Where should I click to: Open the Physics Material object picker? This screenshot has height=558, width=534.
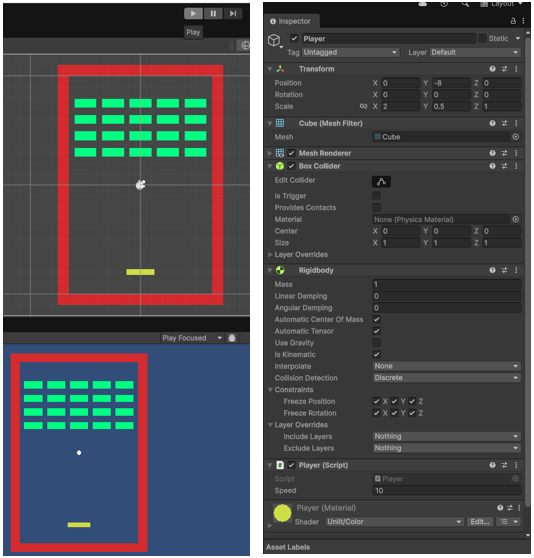(515, 219)
